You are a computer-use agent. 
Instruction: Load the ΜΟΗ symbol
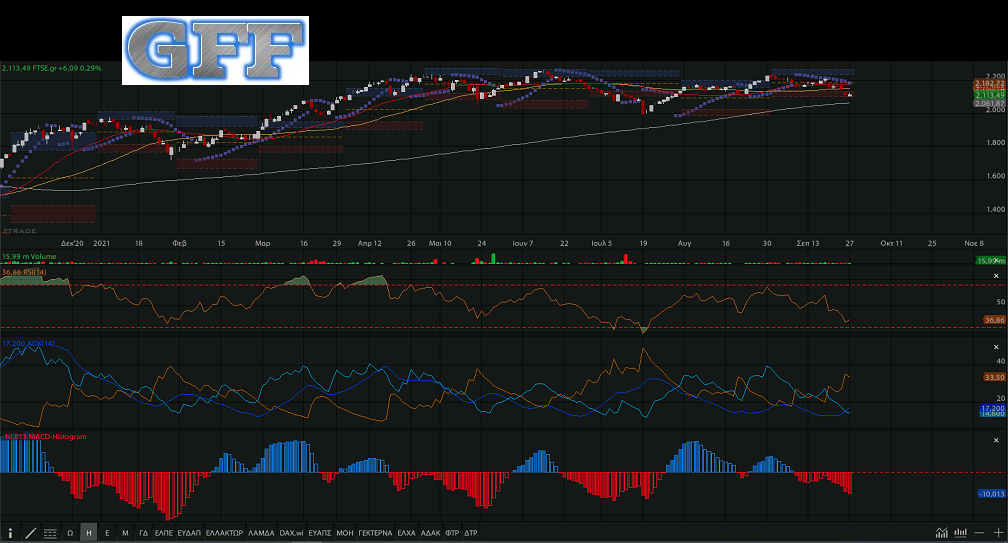pos(345,533)
